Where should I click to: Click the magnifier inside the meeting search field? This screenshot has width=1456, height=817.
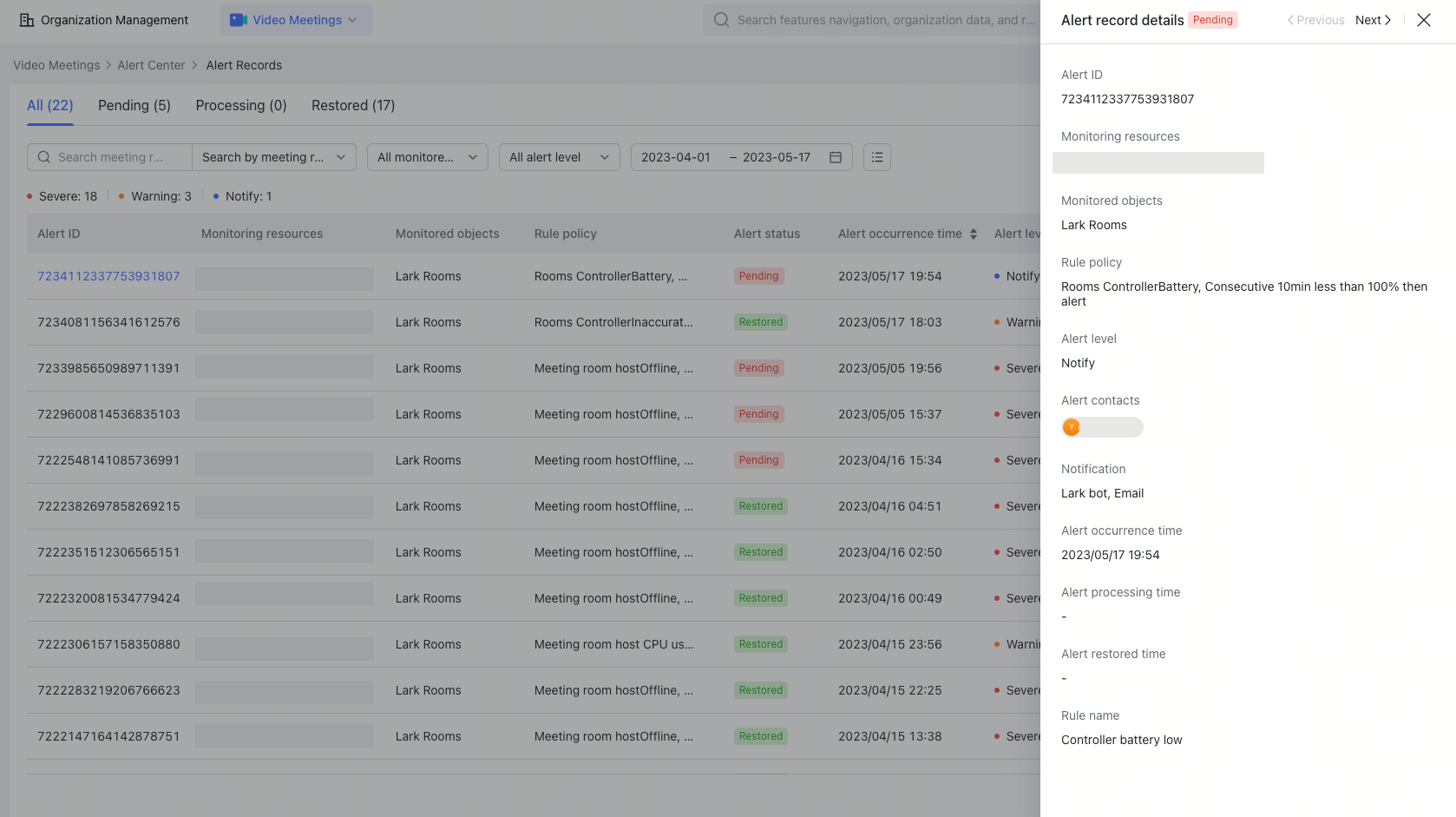(43, 157)
